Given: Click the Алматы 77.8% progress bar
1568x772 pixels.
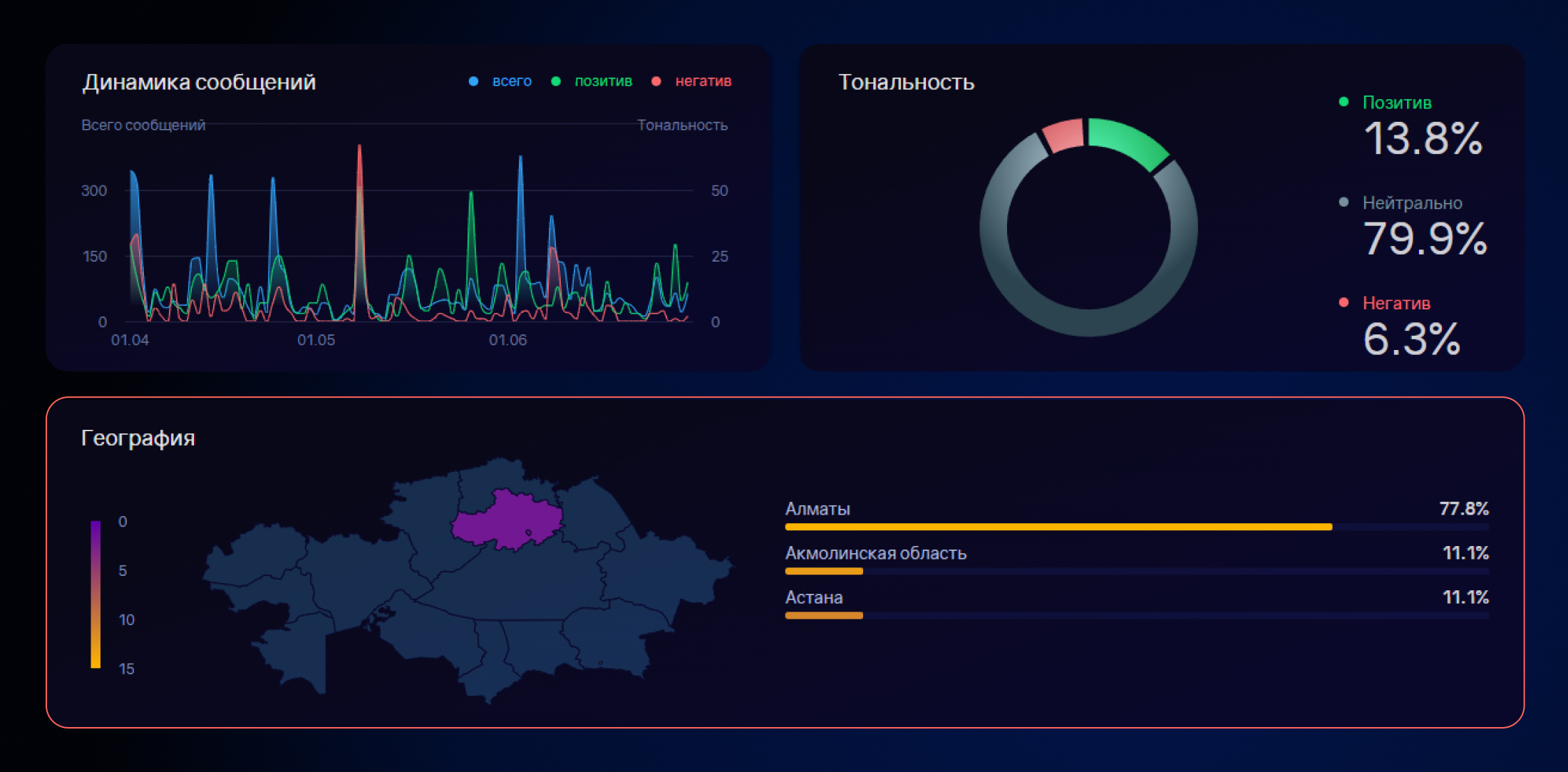Looking at the screenshot, I should pyautogui.click(x=1137, y=527).
